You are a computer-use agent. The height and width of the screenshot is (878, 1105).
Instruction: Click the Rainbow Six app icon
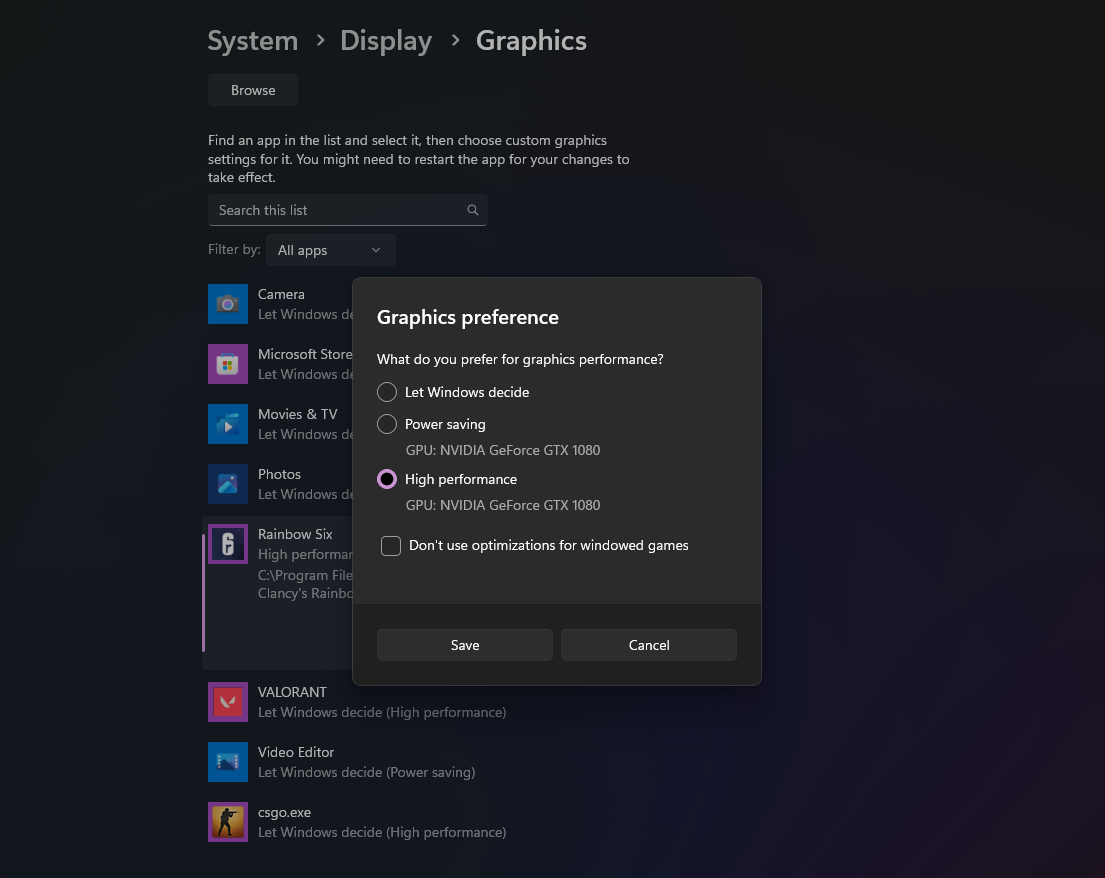coord(228,543)
